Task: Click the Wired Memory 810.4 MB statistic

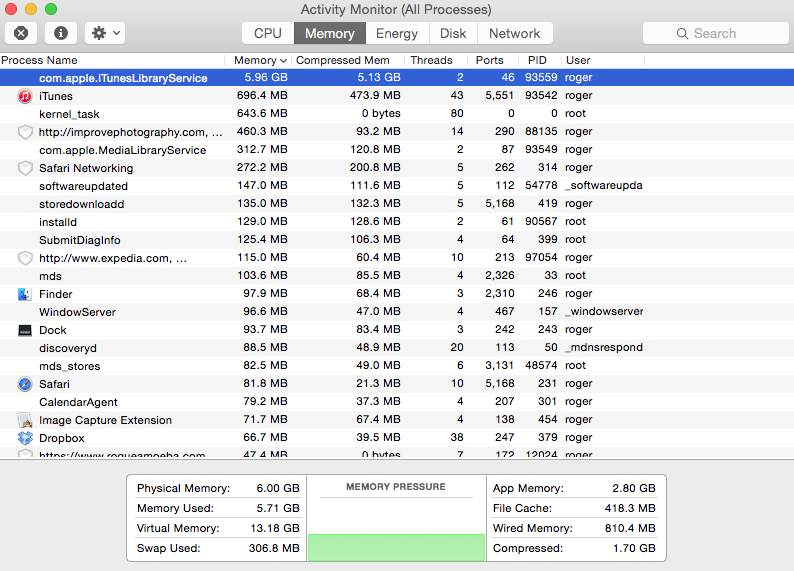Action: [x=574, y=528]
